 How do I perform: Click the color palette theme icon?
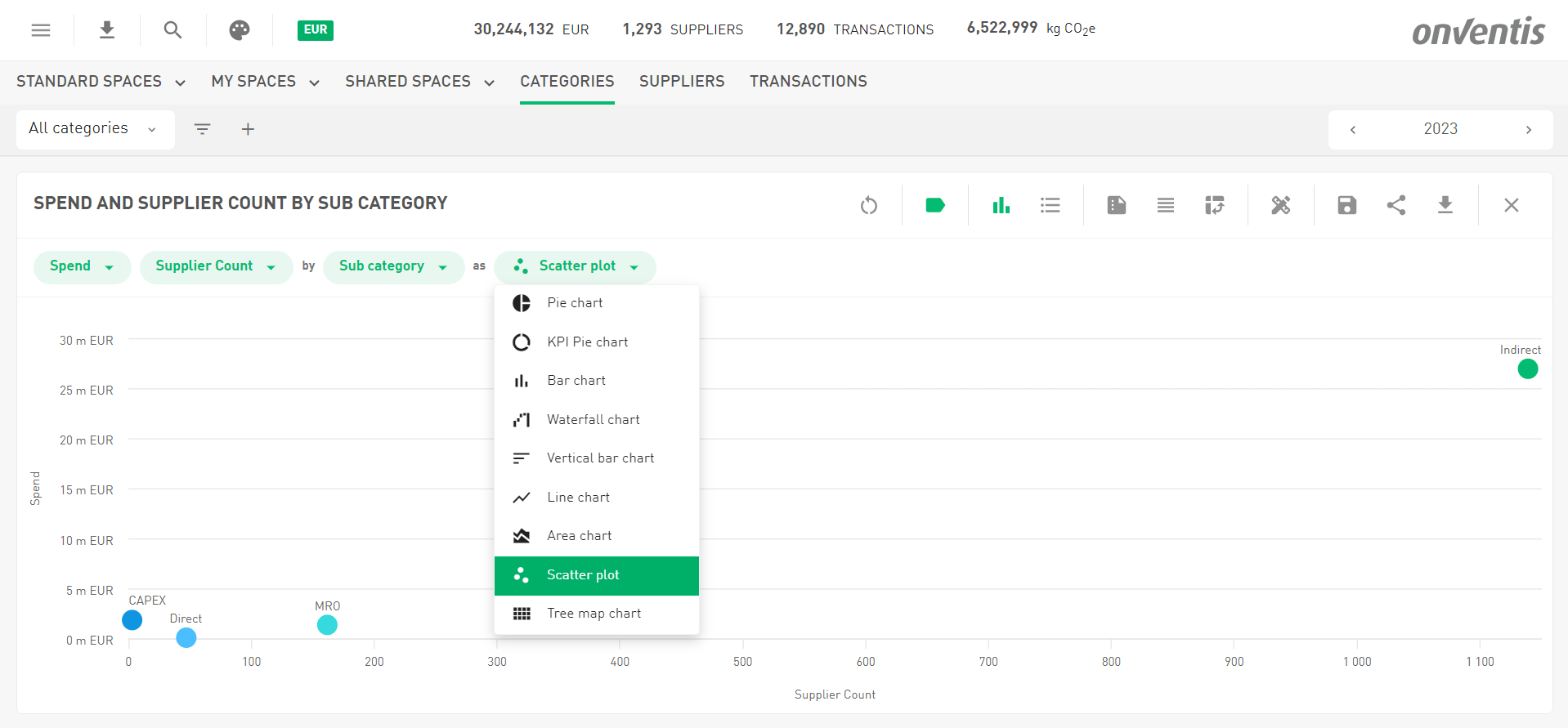(239, 30)
